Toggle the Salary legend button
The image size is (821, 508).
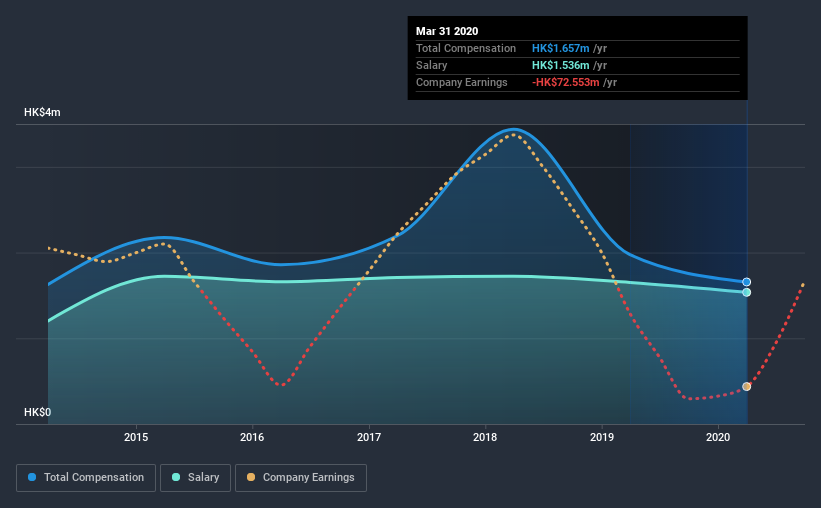pos(195,478)
